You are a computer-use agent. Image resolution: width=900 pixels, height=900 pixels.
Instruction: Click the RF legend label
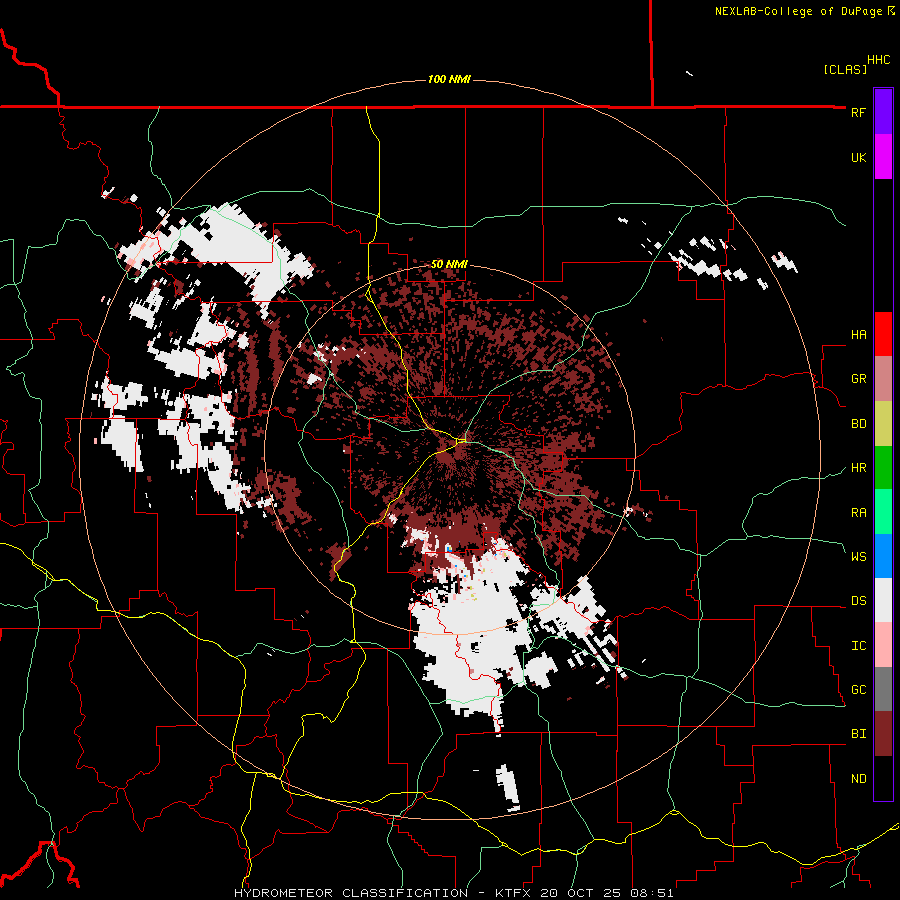click(858, 112)
